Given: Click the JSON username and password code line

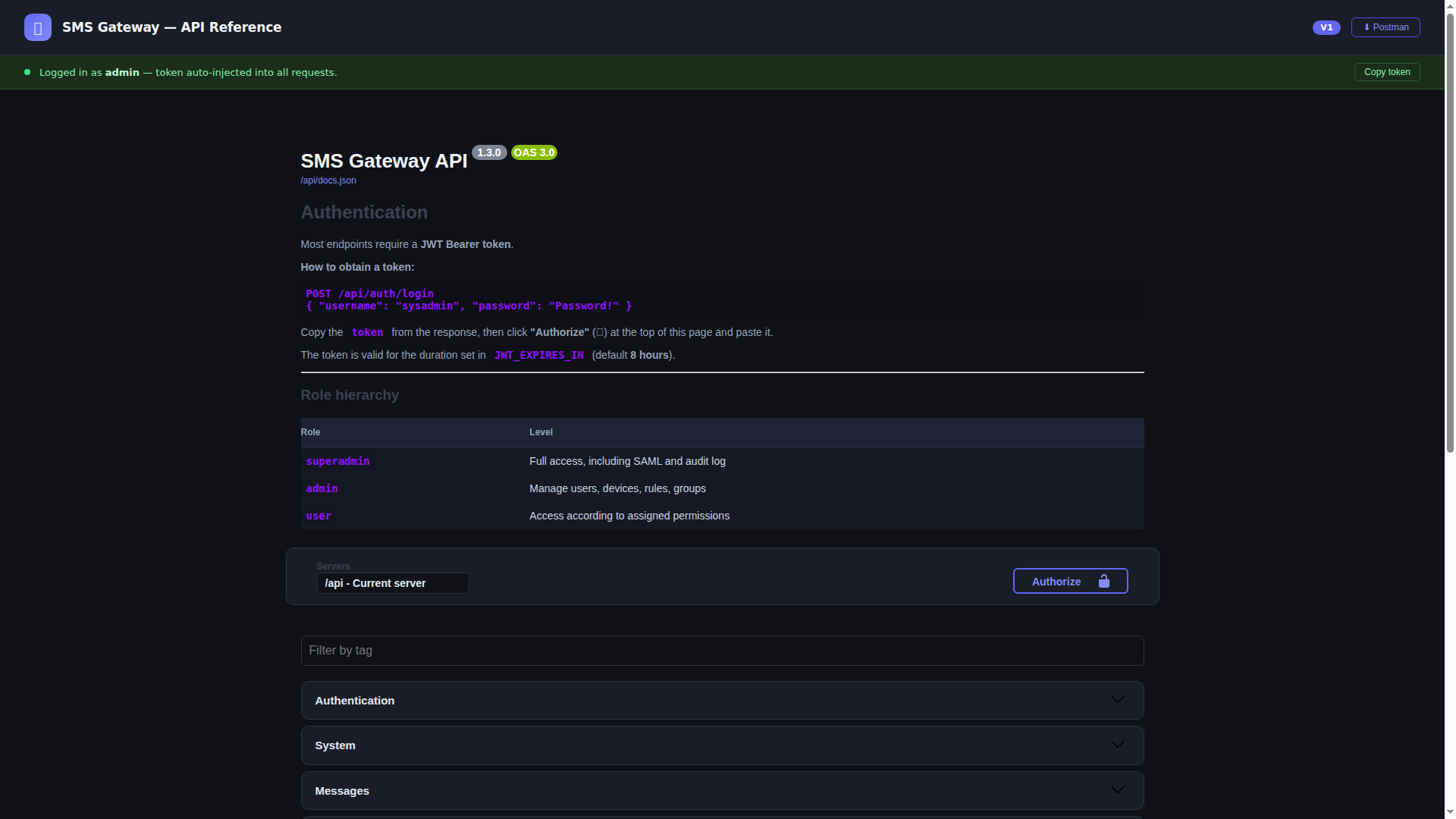Looking at the screenshot, I should [x=469, y=306].
